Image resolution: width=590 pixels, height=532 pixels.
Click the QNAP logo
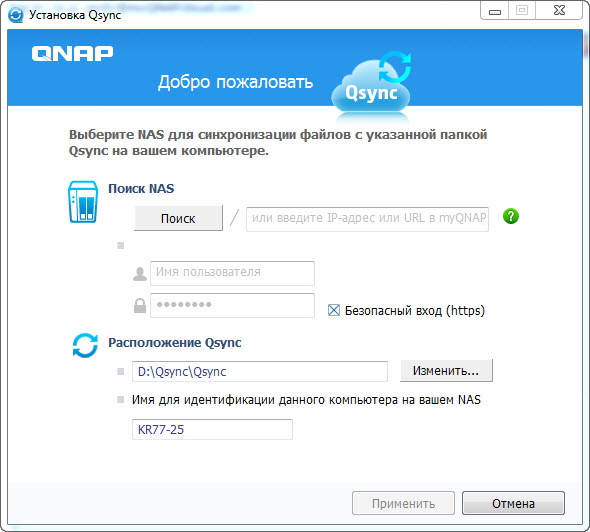72,53
